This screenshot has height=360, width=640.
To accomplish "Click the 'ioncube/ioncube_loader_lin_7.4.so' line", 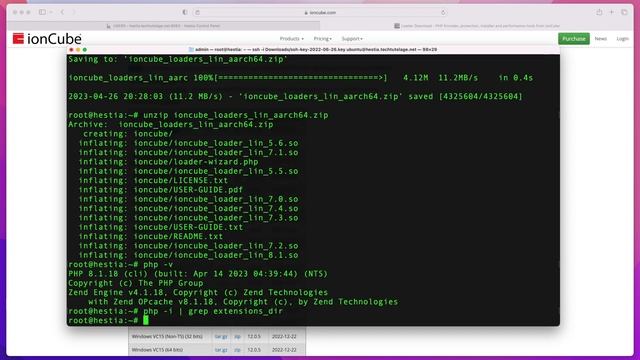I will tap(188, 209).
